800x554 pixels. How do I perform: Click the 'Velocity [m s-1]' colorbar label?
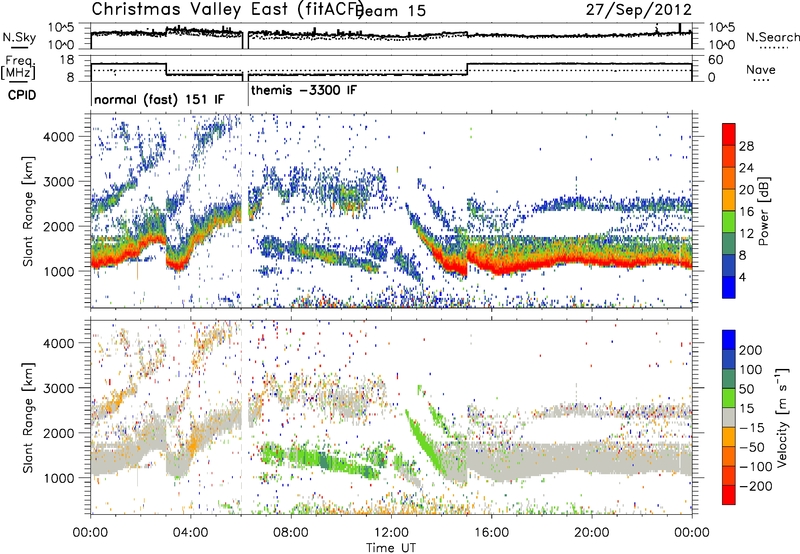coord(781,418)
